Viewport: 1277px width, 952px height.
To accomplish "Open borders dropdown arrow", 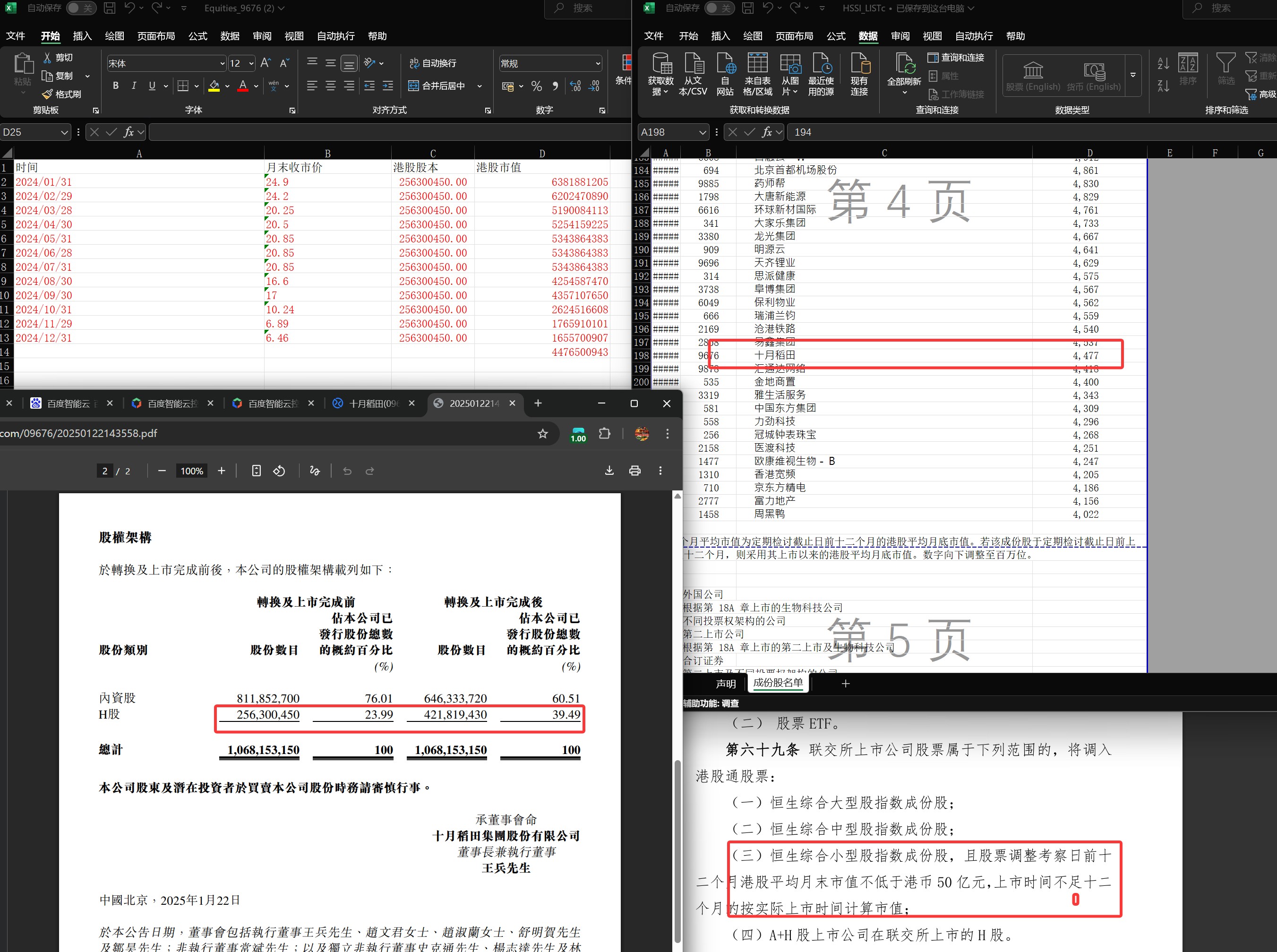I will click(x=197, y=86).
